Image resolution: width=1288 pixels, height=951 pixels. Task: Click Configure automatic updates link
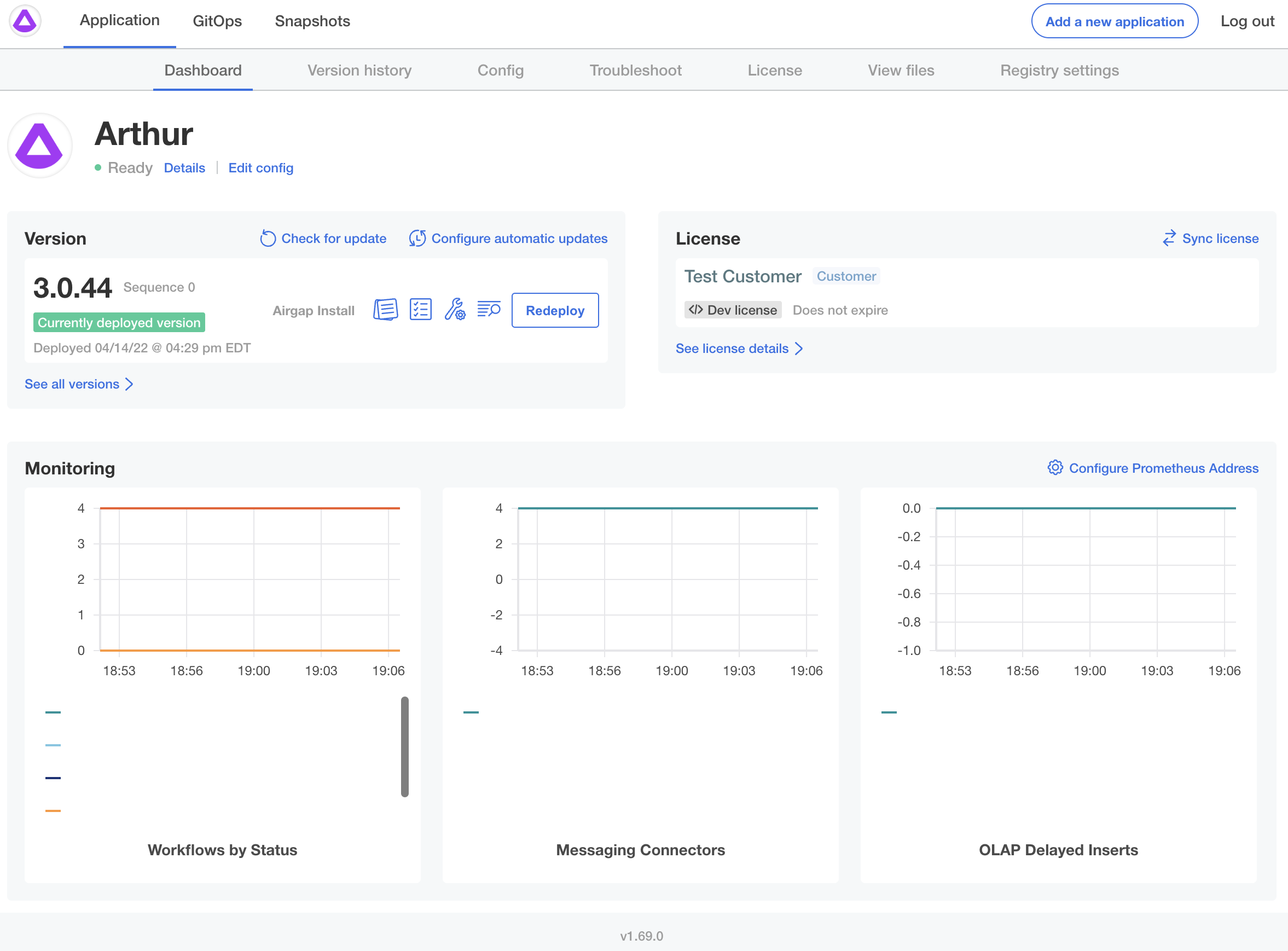[x=519, y=239]
